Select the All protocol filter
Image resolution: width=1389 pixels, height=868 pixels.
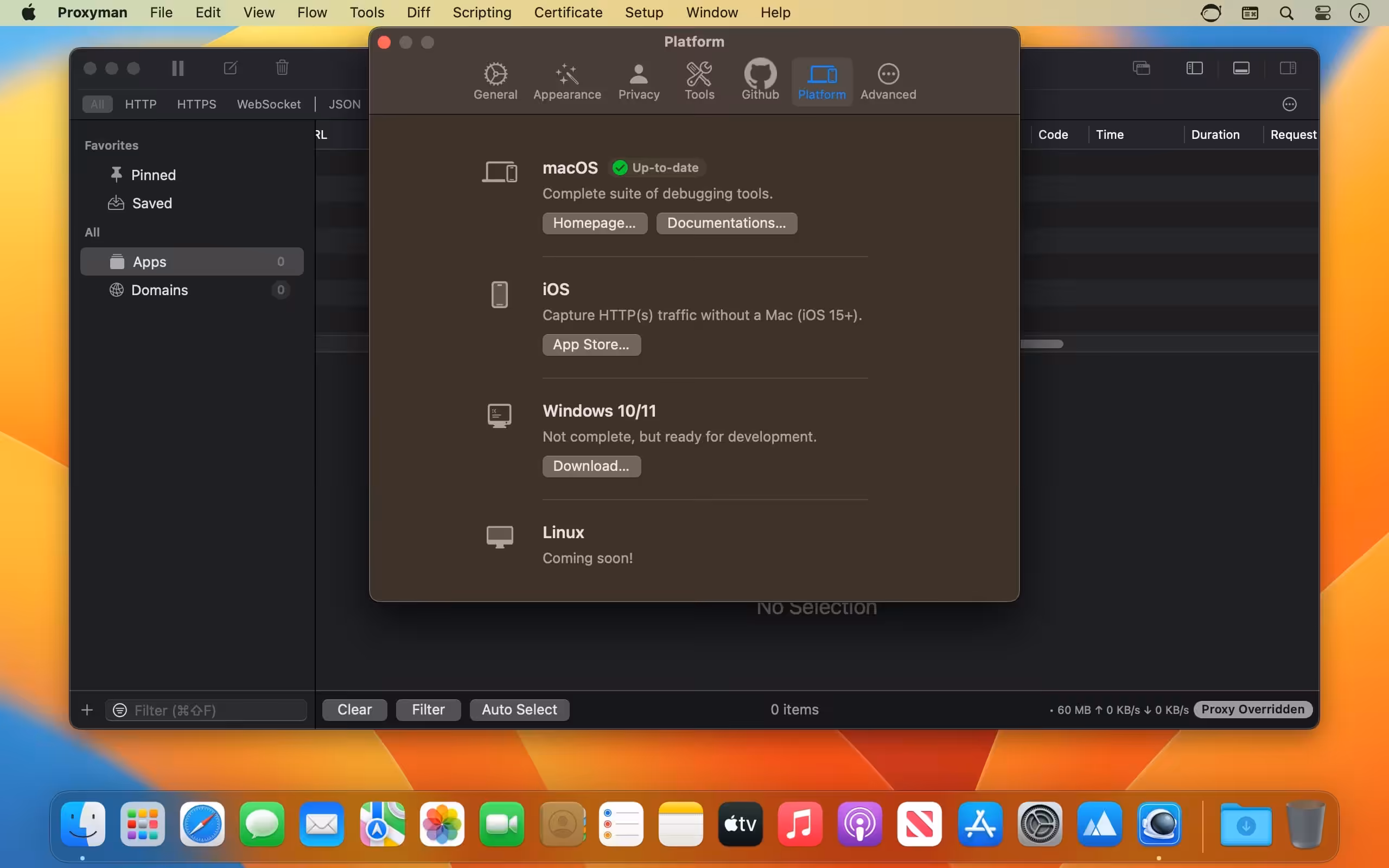pos(98,104)
